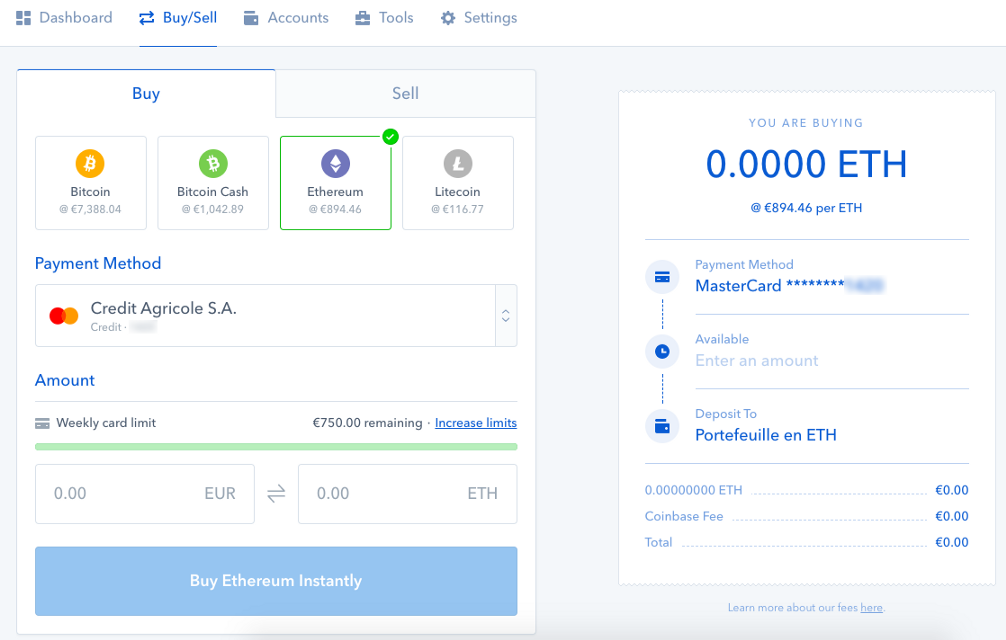Click the fees 'here' link
Image resolution: width=1006 pixels, height=640 pixels.
coord(871,608)
